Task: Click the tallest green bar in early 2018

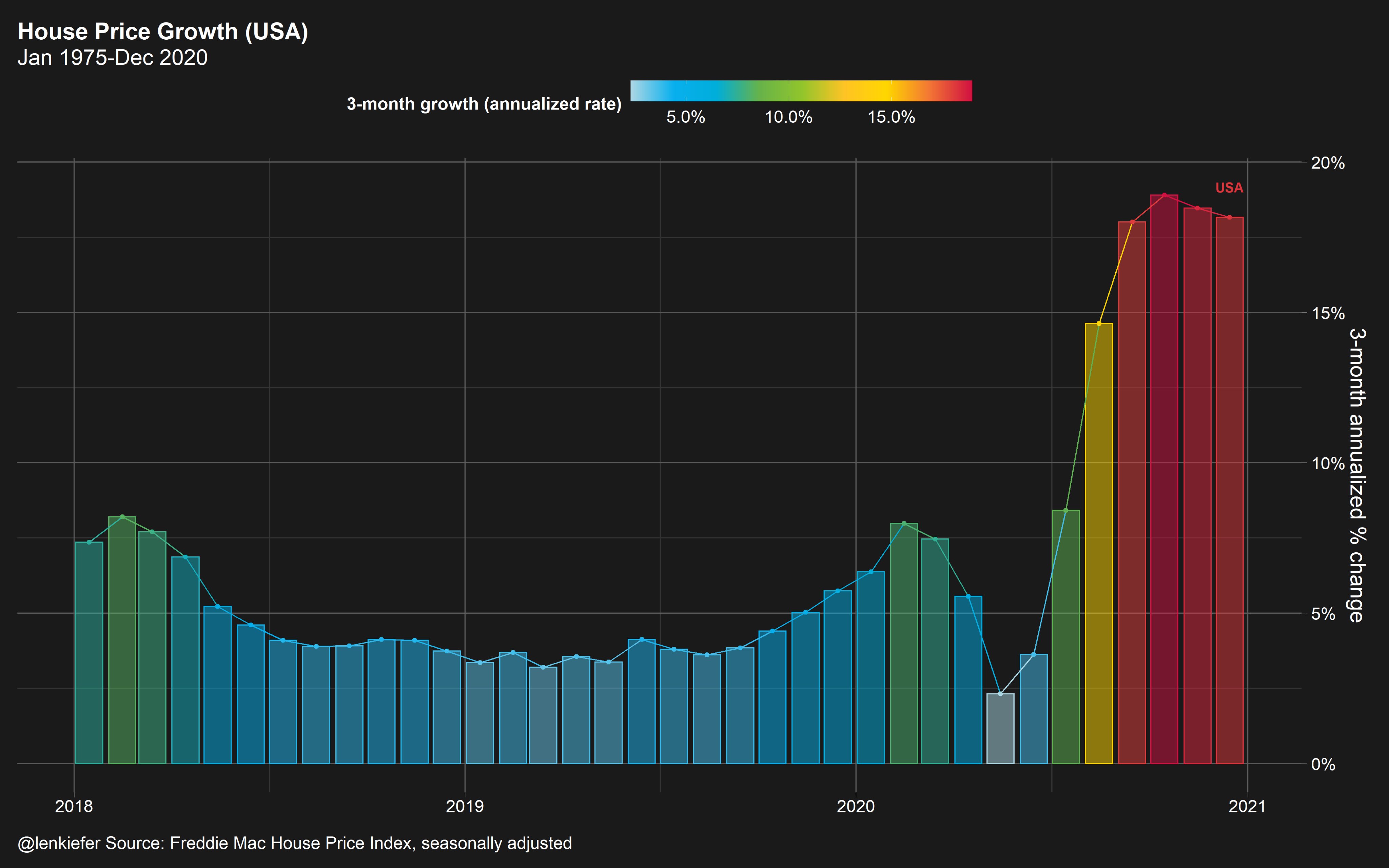Action: (122, 639)
